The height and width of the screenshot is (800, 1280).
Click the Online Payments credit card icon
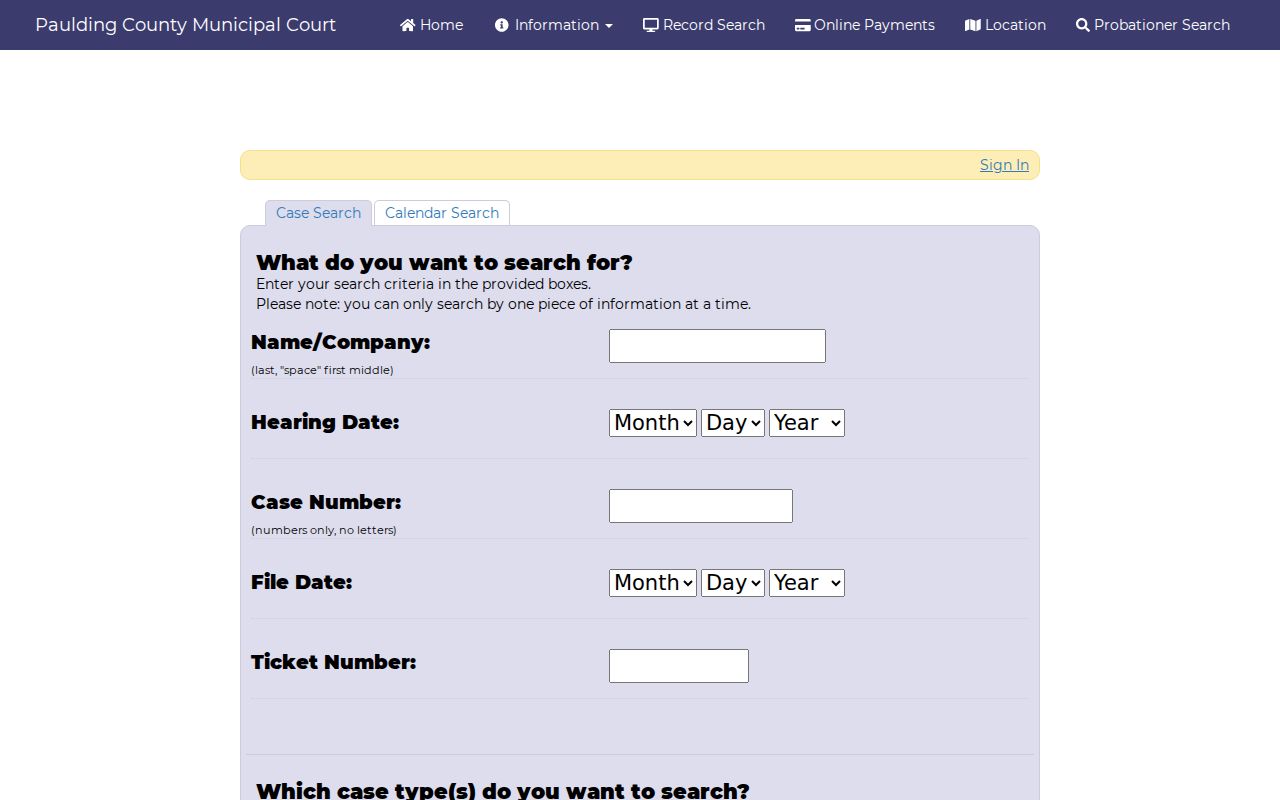802,25
